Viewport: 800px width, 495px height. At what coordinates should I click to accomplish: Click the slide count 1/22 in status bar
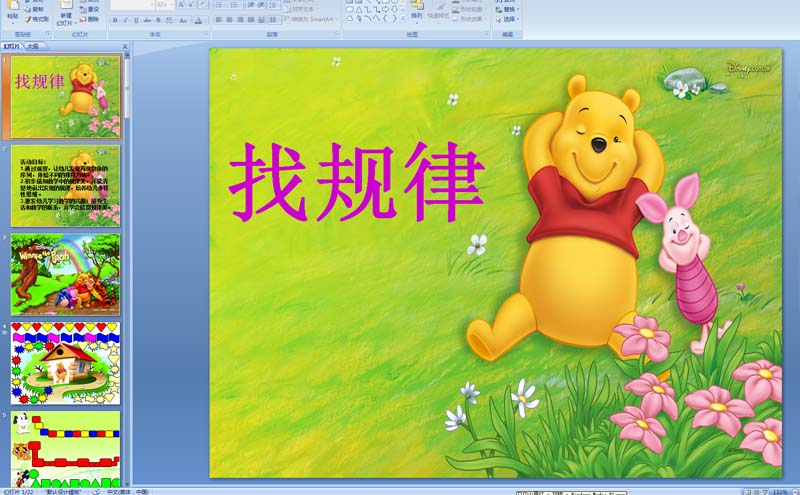19,492
